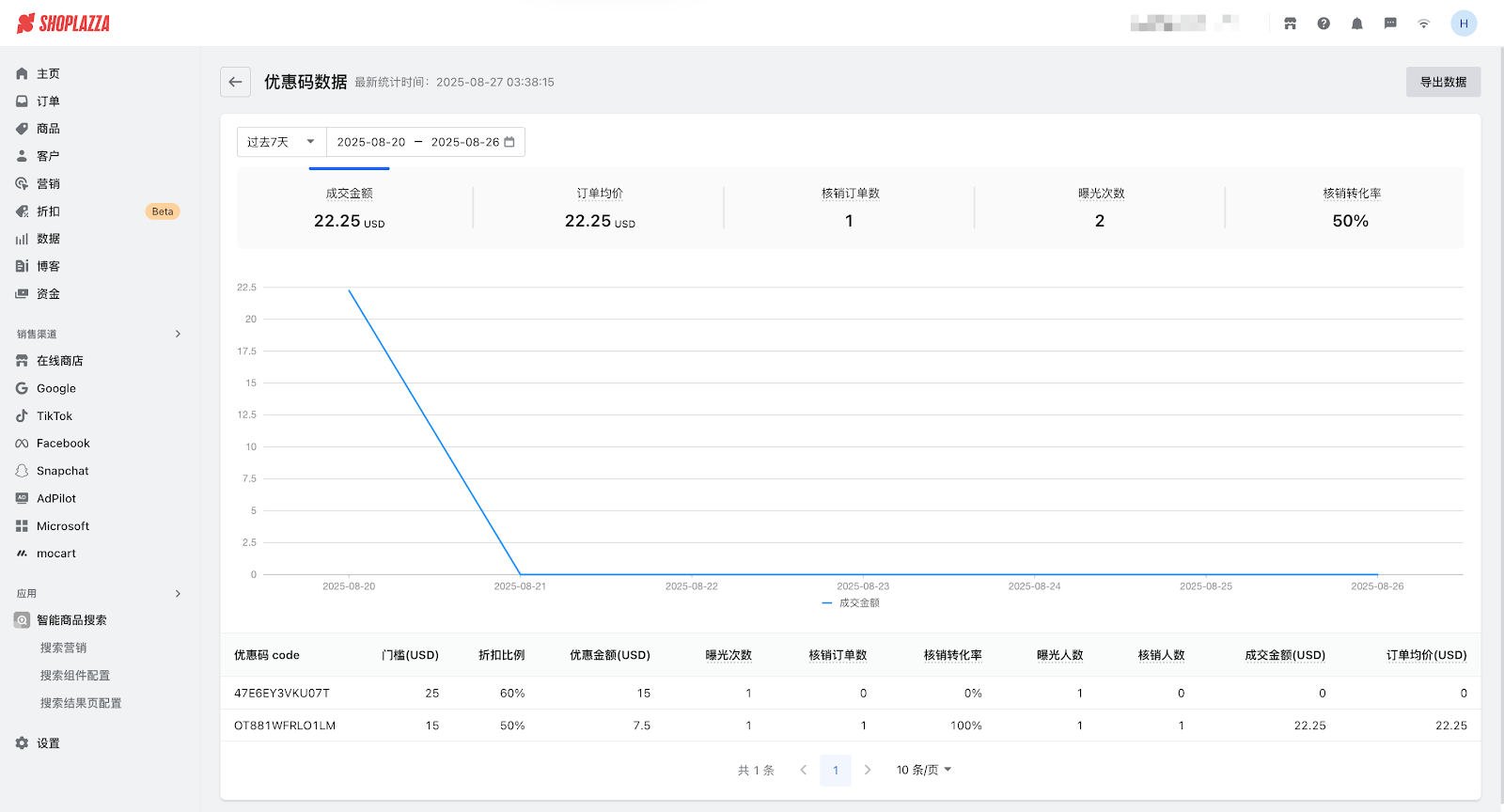Click the 60% discount ratio cell
1504x812 pixels.
click(x=512, y=694)
